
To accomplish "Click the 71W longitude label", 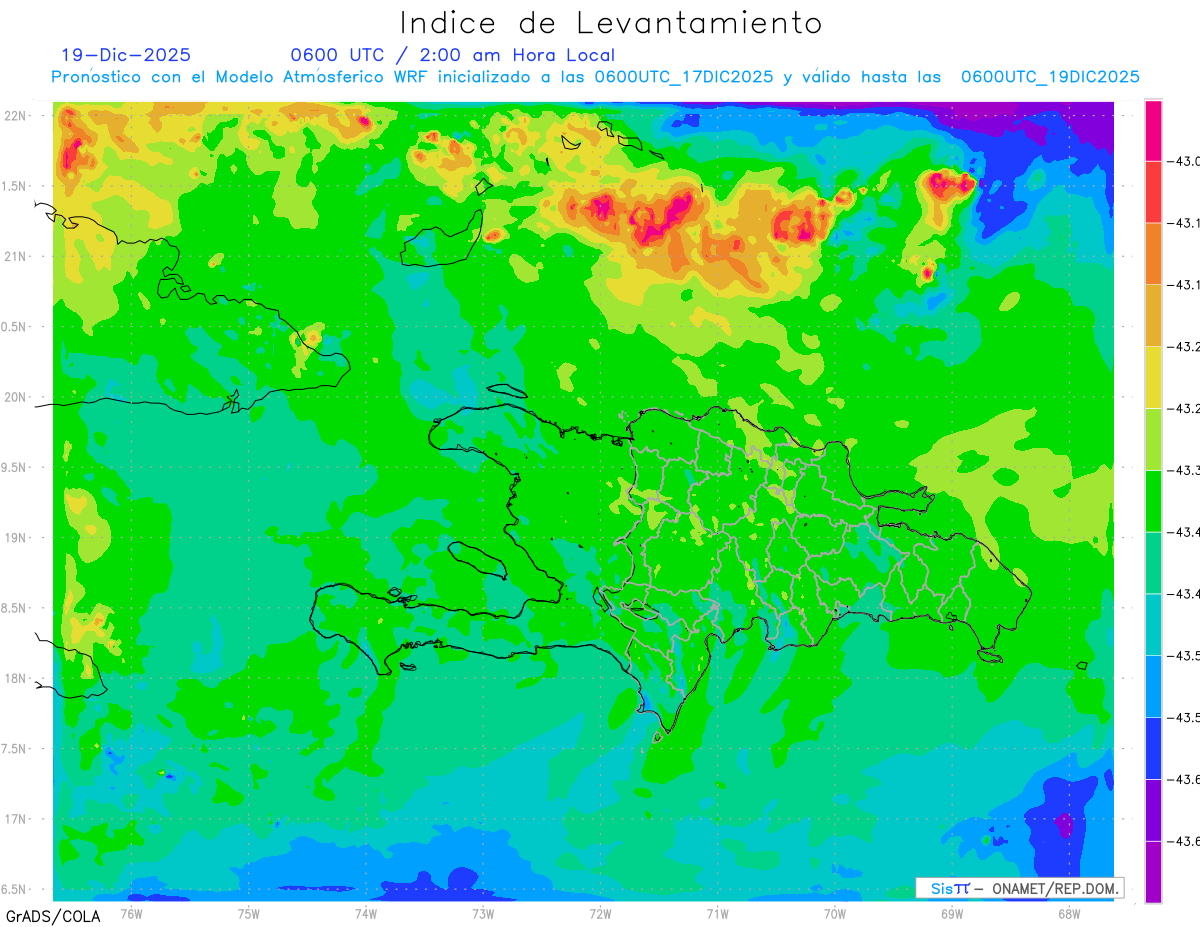I will coord(717,913).
